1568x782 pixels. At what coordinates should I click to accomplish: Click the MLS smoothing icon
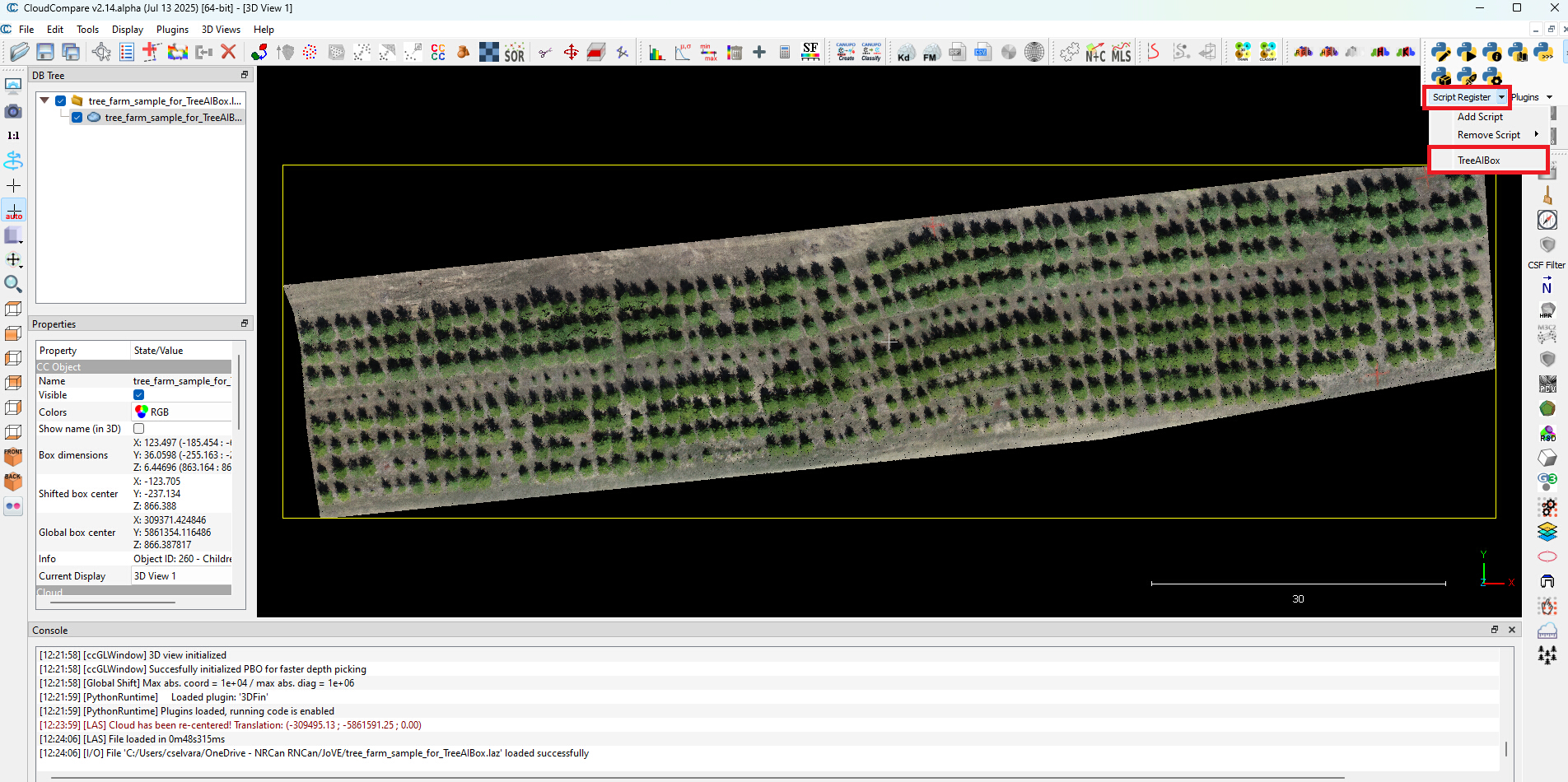1121,52
